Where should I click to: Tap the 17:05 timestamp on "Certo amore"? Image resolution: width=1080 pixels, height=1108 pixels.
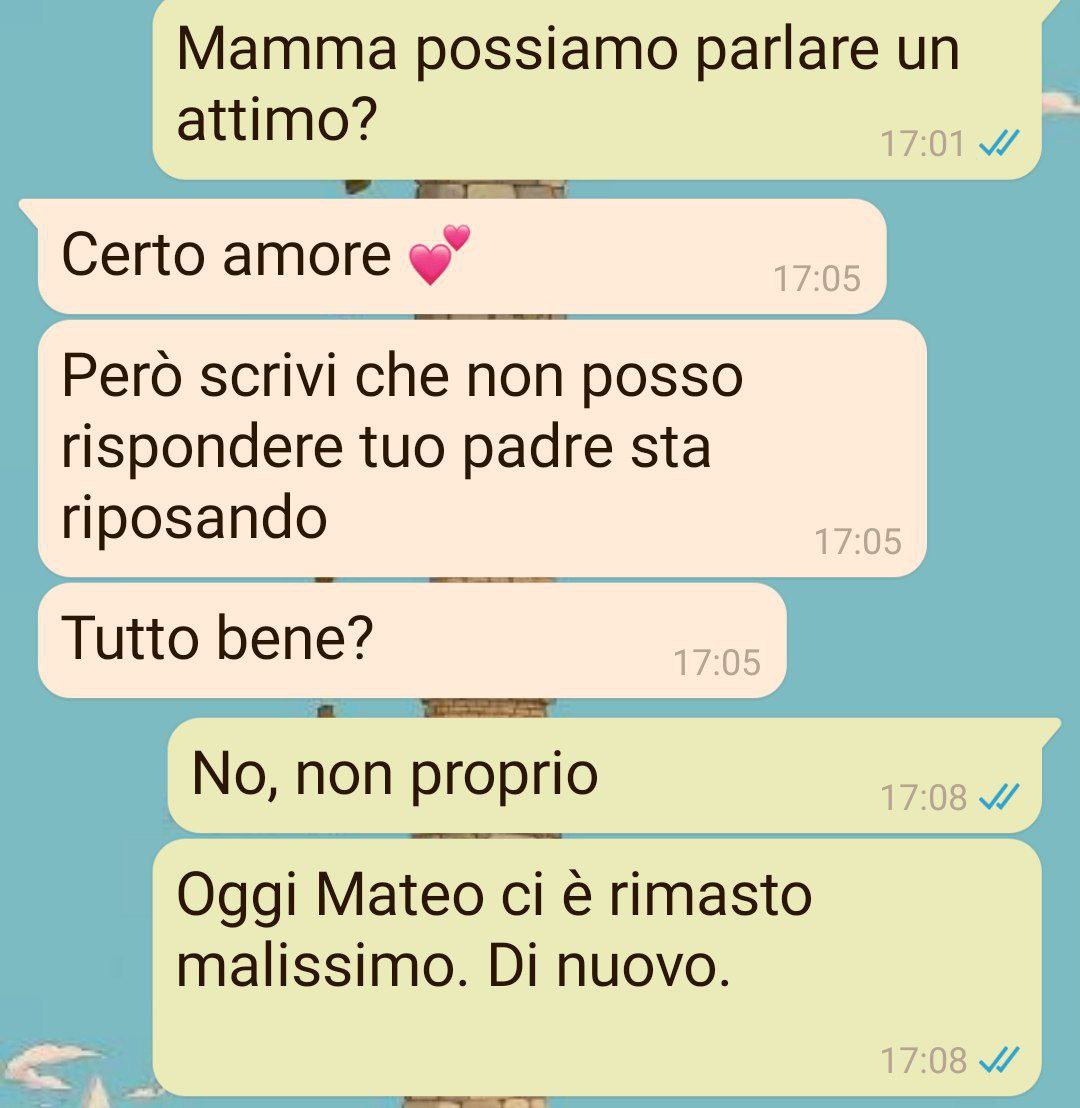tap(817, 278)
